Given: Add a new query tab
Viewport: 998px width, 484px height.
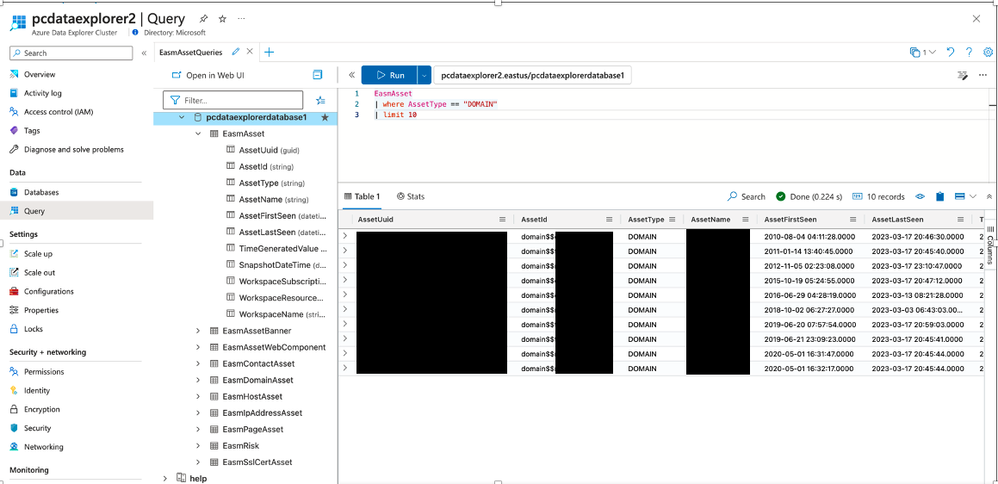Looking at the screenshot, I should pos(269,52).
